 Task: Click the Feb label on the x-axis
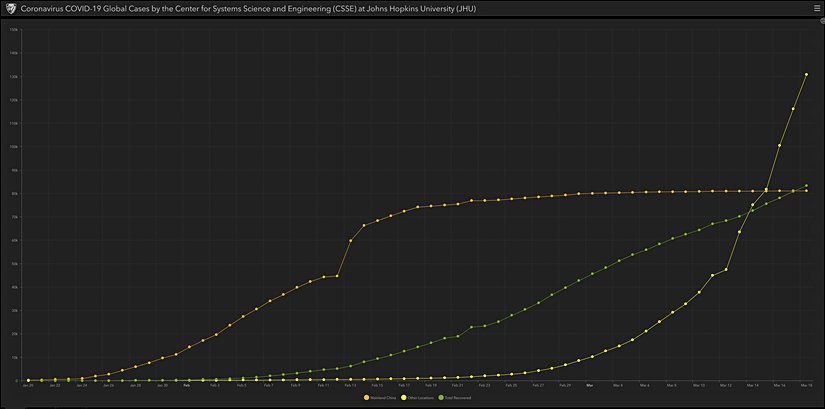188,385
